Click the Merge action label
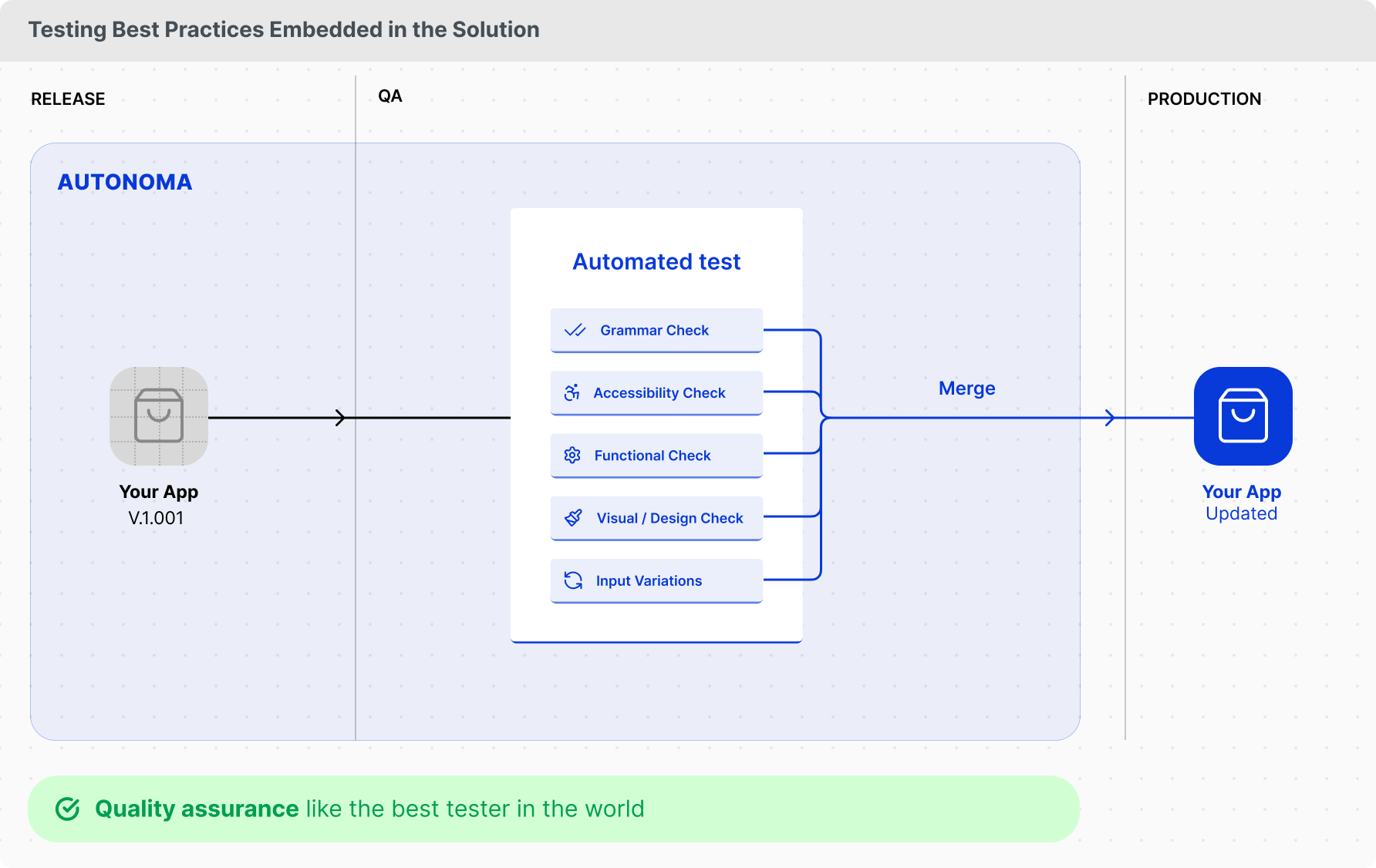Viewport: 1376px width, 868px height. [x=967, y=388]
